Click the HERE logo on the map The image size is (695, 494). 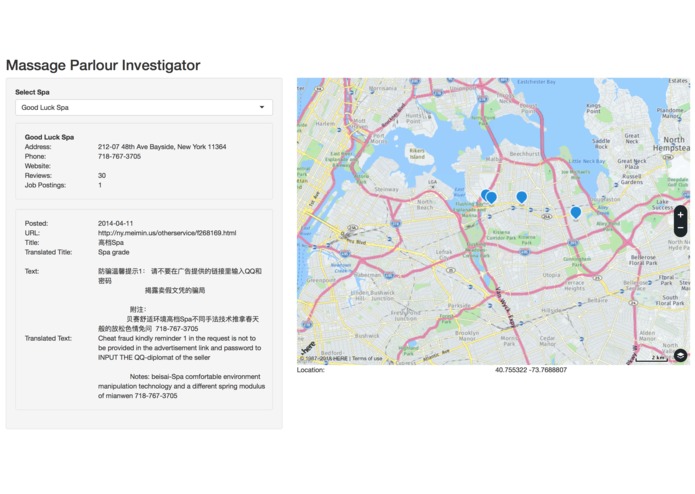(x=308, y=348)
